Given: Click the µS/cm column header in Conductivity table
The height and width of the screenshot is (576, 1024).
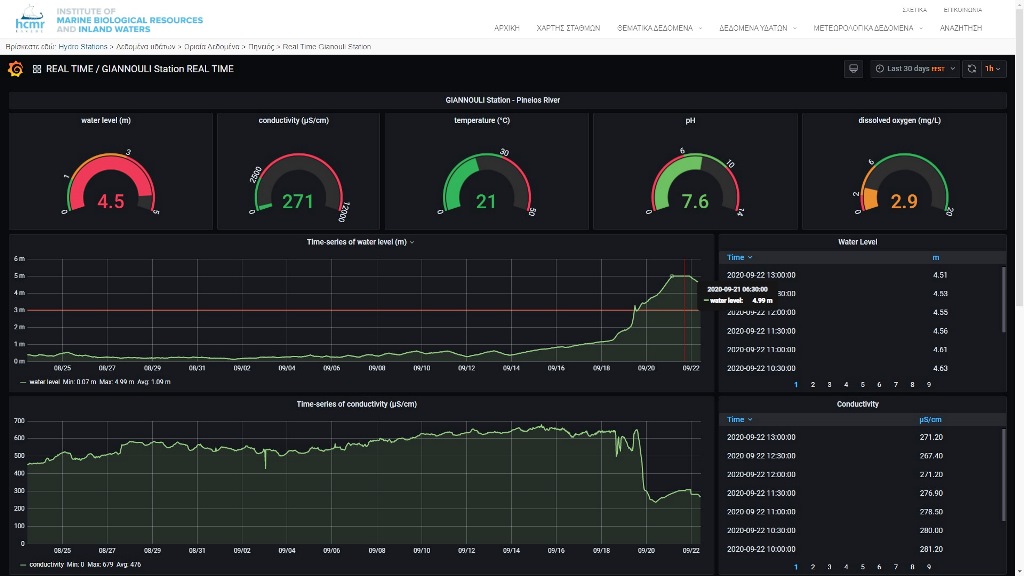Looking at the screenshot, I should [930, 419].
